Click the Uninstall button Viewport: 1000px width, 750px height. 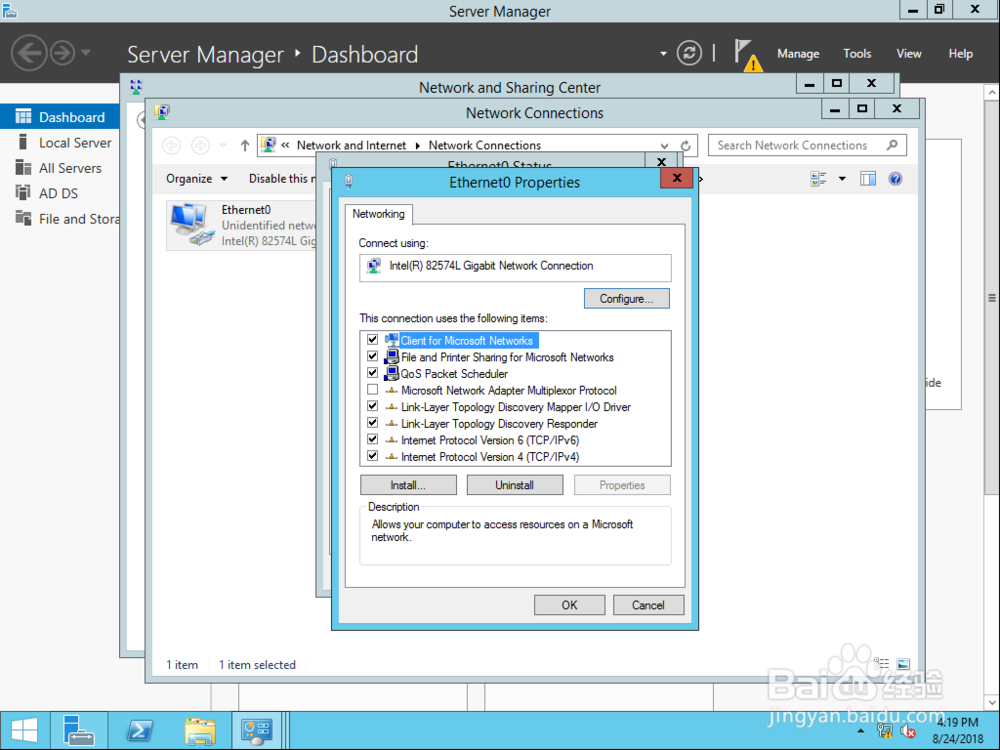point(515,485)
